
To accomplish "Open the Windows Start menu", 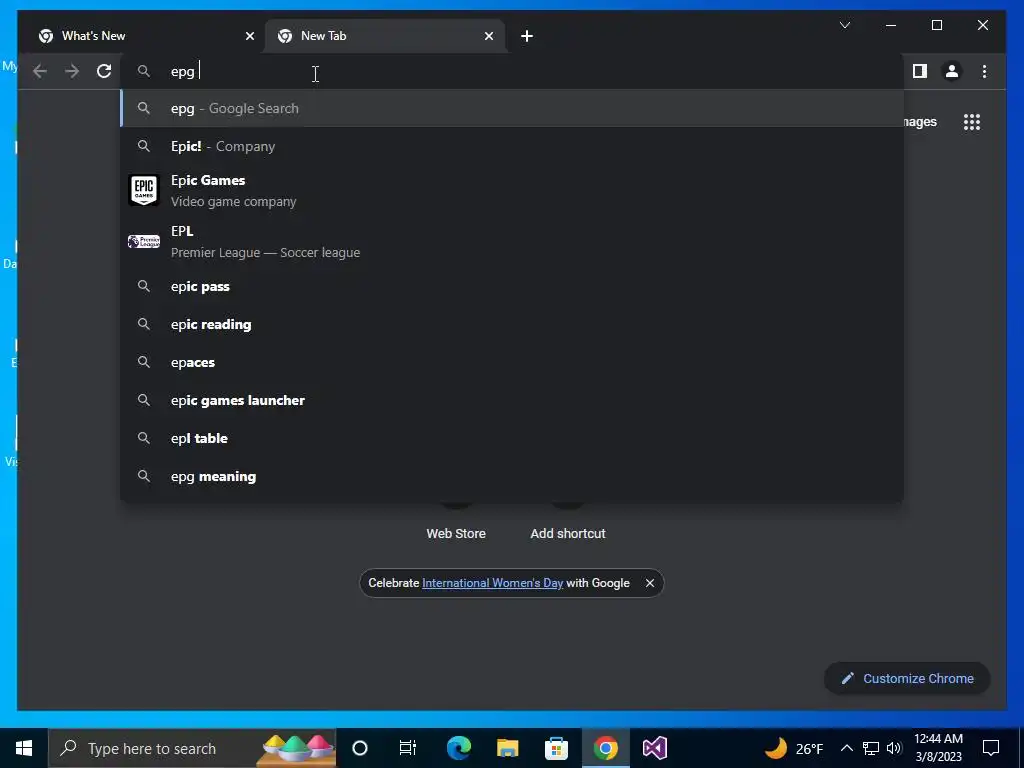I will click(x=24, y=748).
